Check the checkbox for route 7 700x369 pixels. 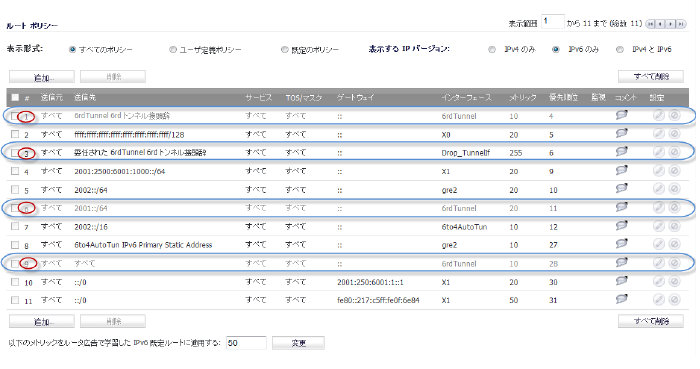15,226
